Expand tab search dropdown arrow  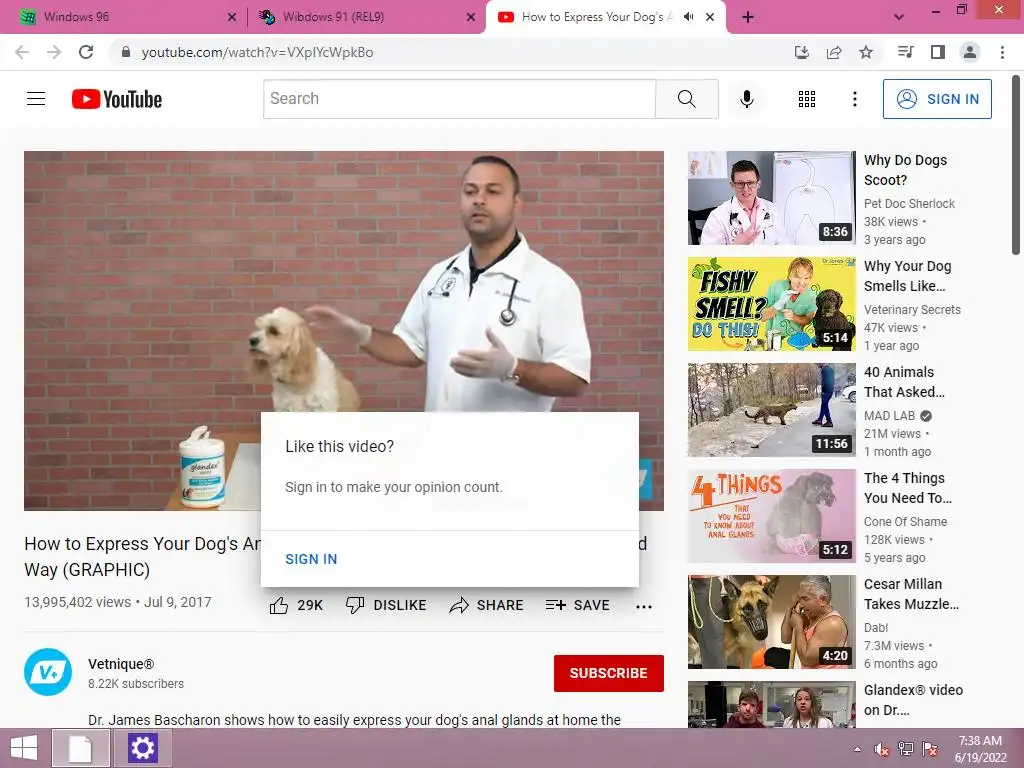(x=899, y=17)
